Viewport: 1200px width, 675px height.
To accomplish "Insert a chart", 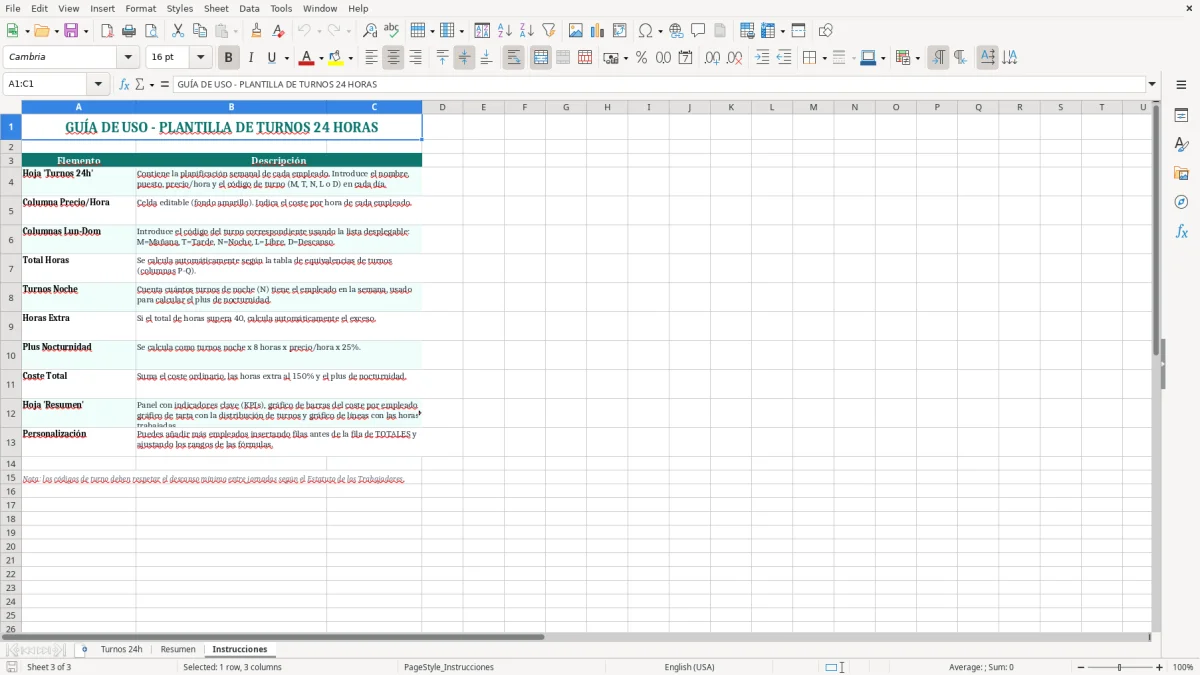I will pyautogui.click(x=598, y=31).
